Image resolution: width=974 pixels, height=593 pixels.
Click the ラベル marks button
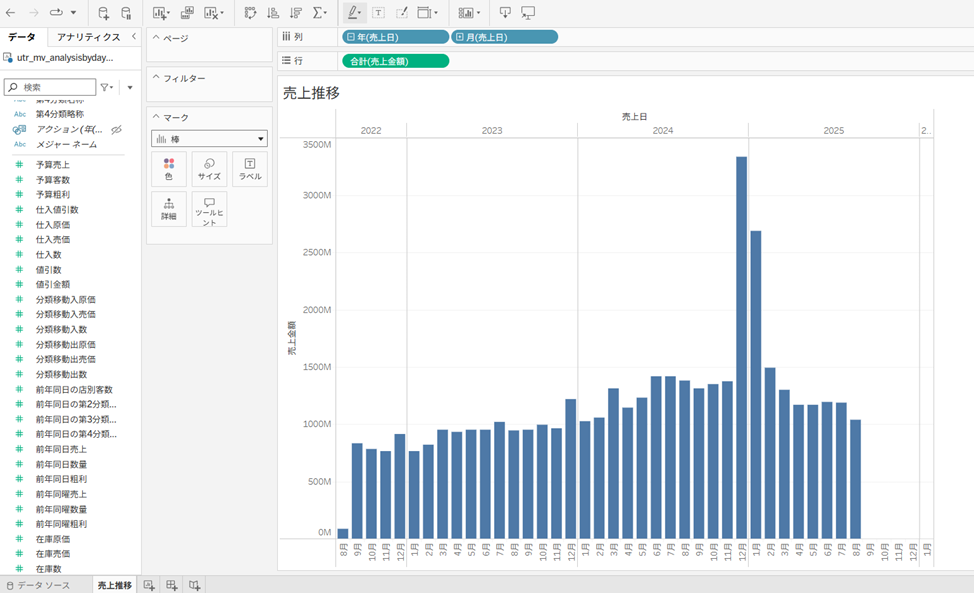pos(250,169)
